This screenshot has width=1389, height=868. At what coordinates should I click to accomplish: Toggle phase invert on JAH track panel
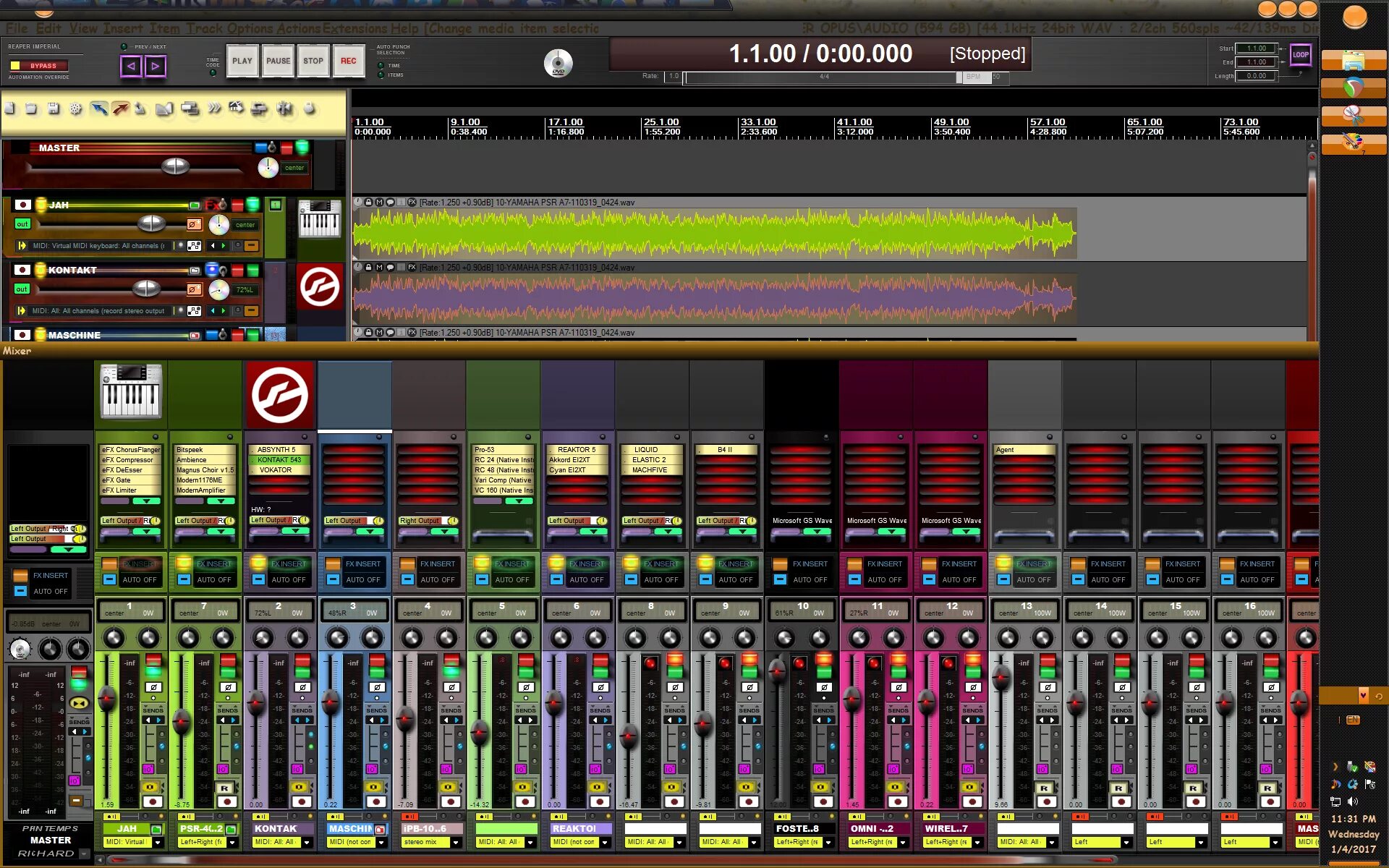click(x=194, y=224)
